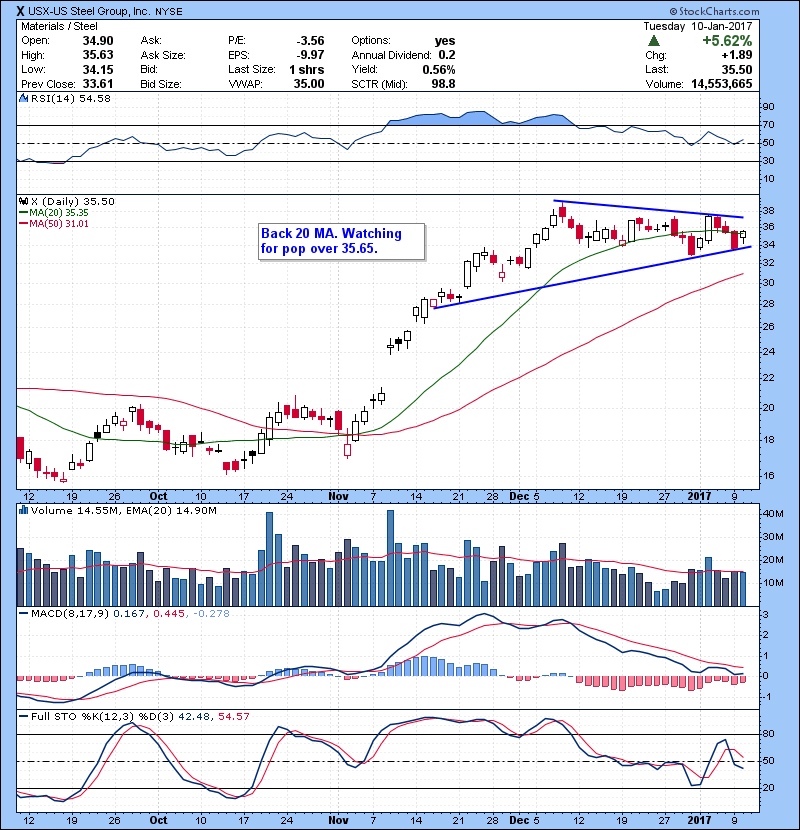Click the 40M tick on the volume axis
The width and height of the screenshot is (800, 830).
pyautogui.click(x=773, y=513)
